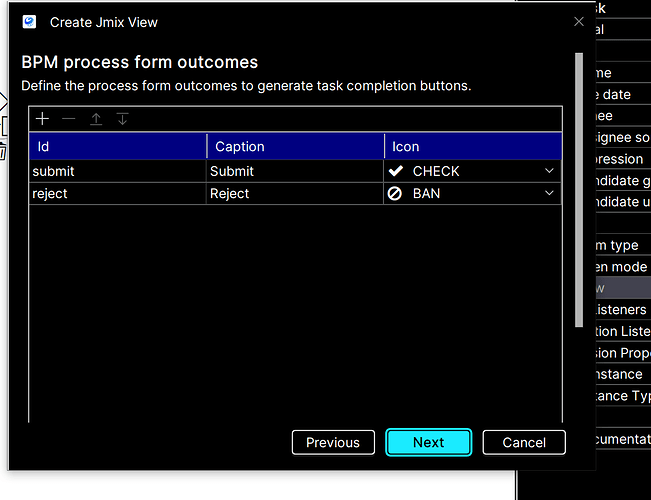Select the 'reject' id cell
The width and height of the screenshot is (651, 500).
[x=117, y=194]
